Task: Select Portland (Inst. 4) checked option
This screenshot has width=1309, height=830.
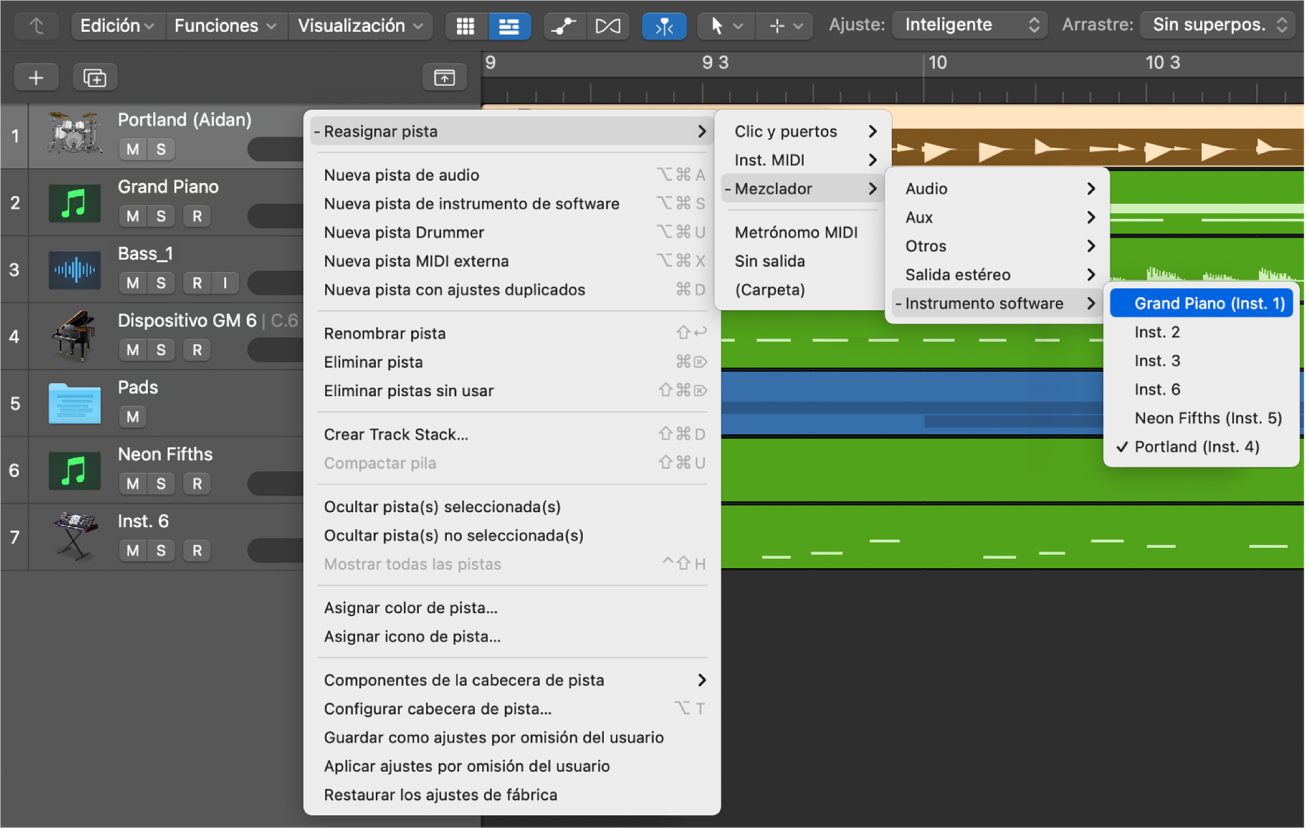Action: pyautogui.click(x=1203, y=448)
